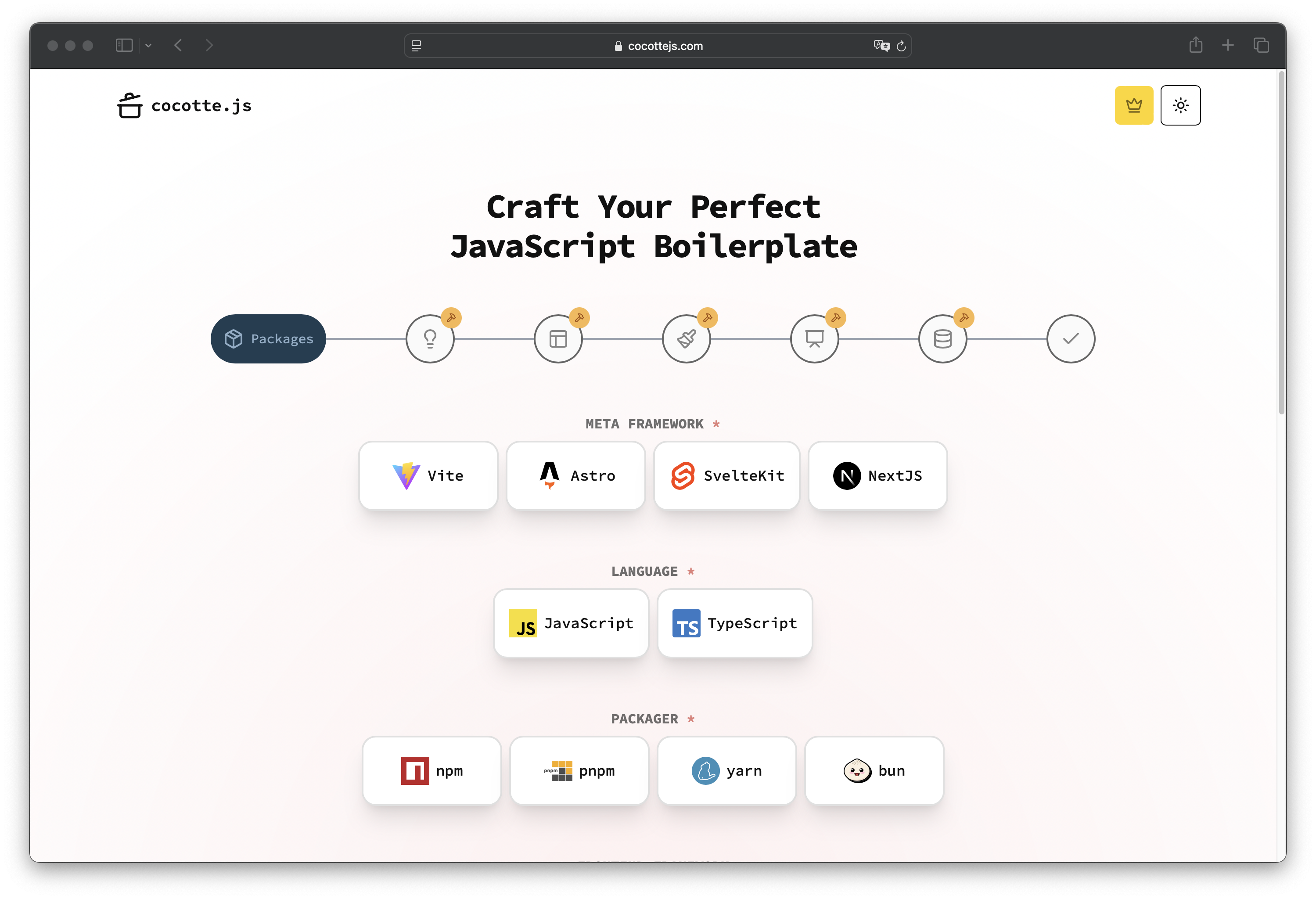Pick npm as packager
This screenshot has height=899, width=1316.
pyautogui.click(x=431, y=770)
